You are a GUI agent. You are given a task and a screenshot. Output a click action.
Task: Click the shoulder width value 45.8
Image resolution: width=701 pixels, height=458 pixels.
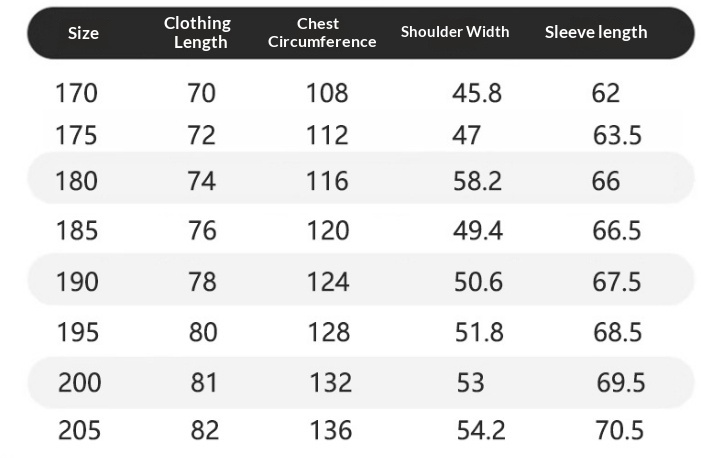click(x=477, y=93)
